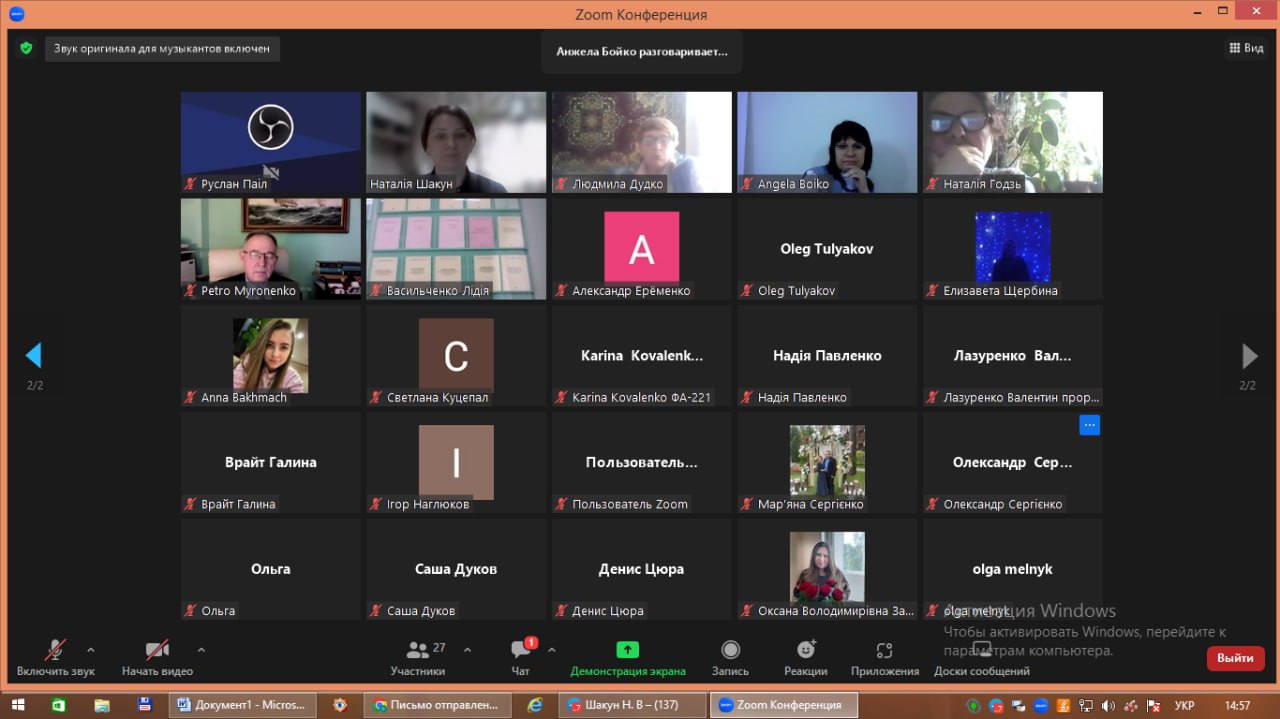
Task: Expand video options arrow beside camera
Action: click(x=201, y=649)
